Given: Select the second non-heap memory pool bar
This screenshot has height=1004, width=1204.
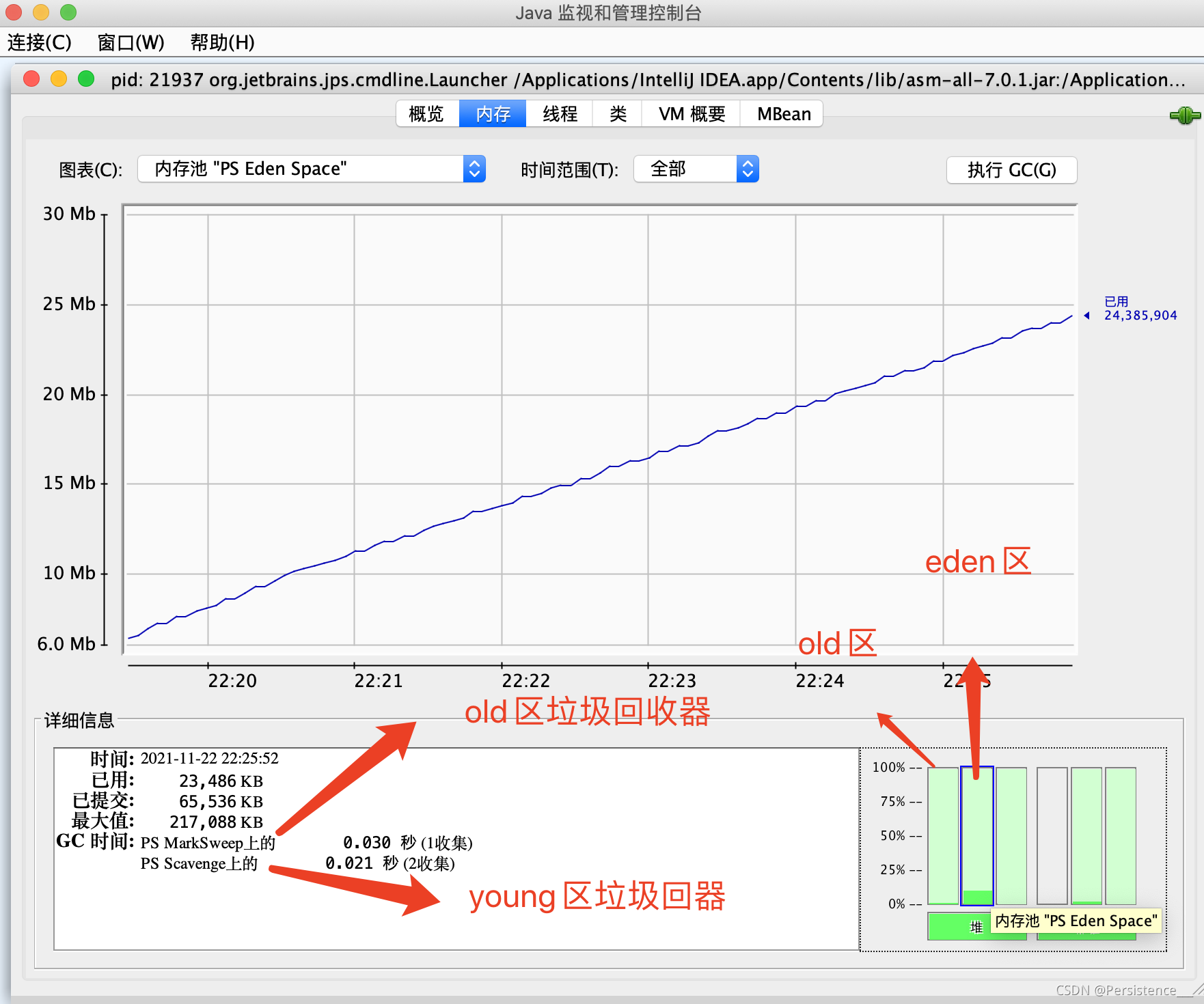Looking at the screenshot, I should pyautogui.click(x=1086, y=836).
